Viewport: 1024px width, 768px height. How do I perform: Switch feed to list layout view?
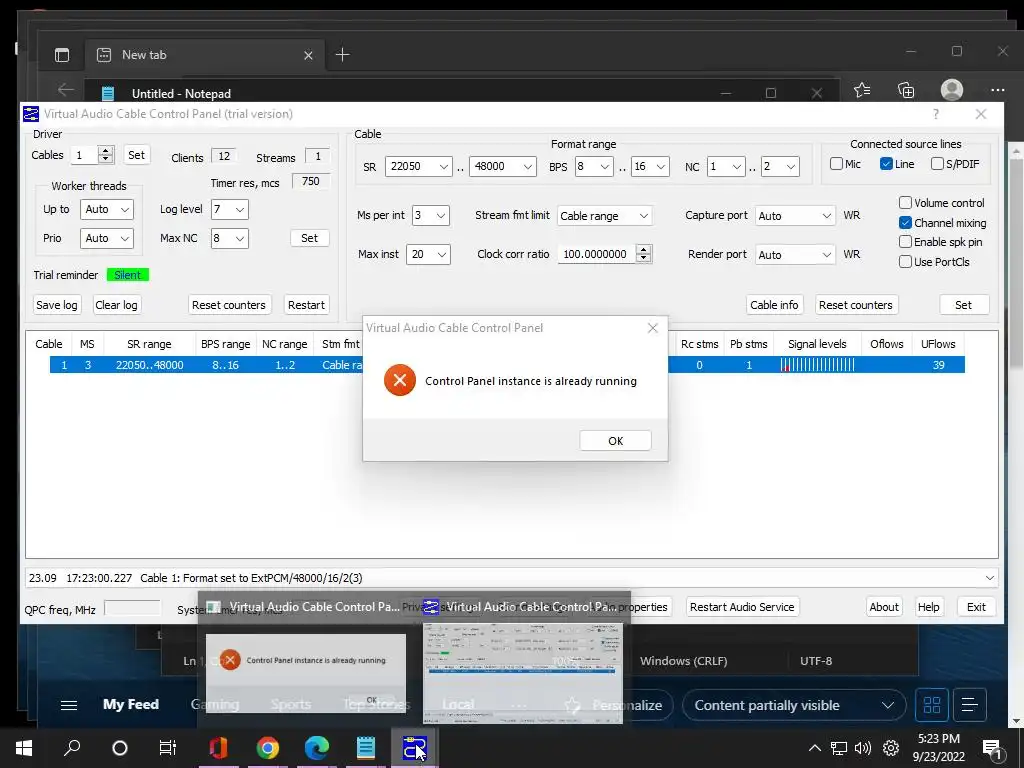pos(970,705)
